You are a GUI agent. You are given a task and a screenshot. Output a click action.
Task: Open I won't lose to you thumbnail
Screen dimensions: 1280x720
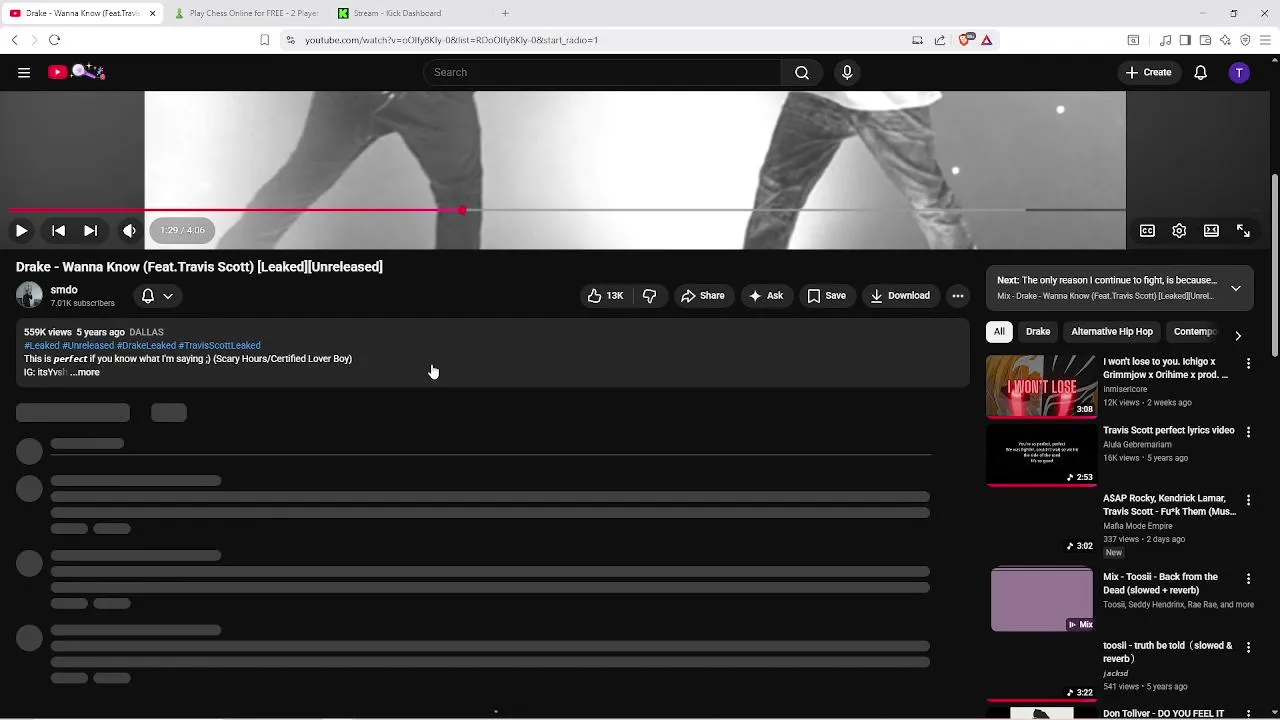1041,386
